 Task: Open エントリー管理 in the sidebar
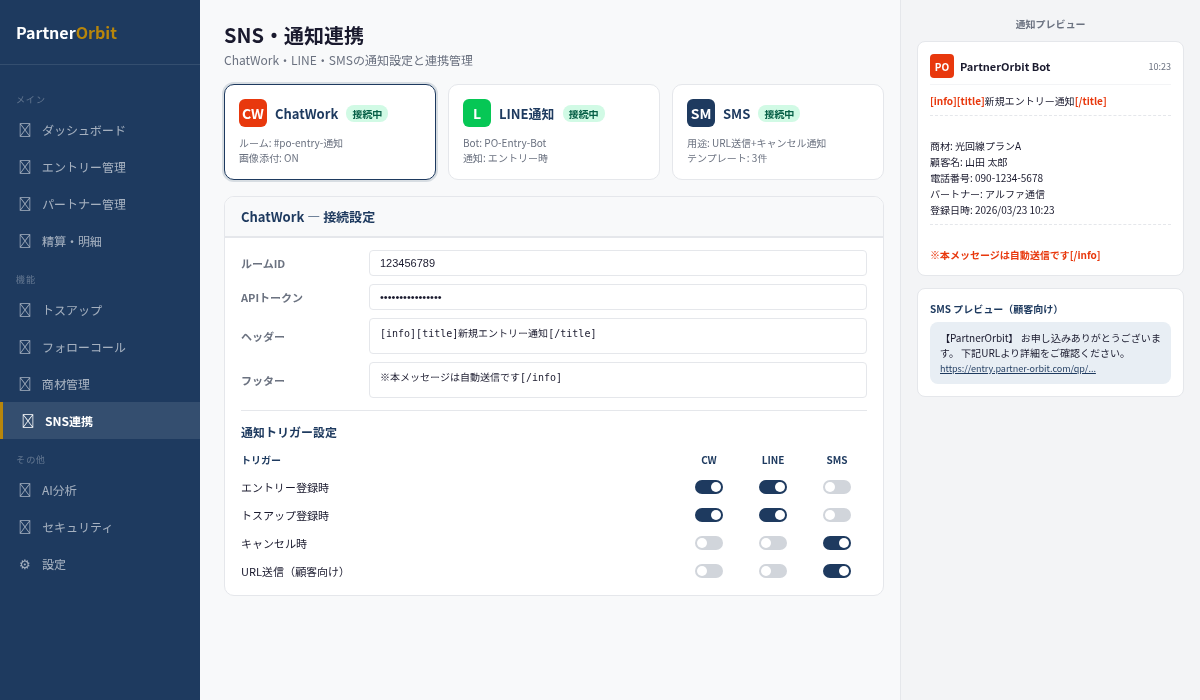point(84,167)
